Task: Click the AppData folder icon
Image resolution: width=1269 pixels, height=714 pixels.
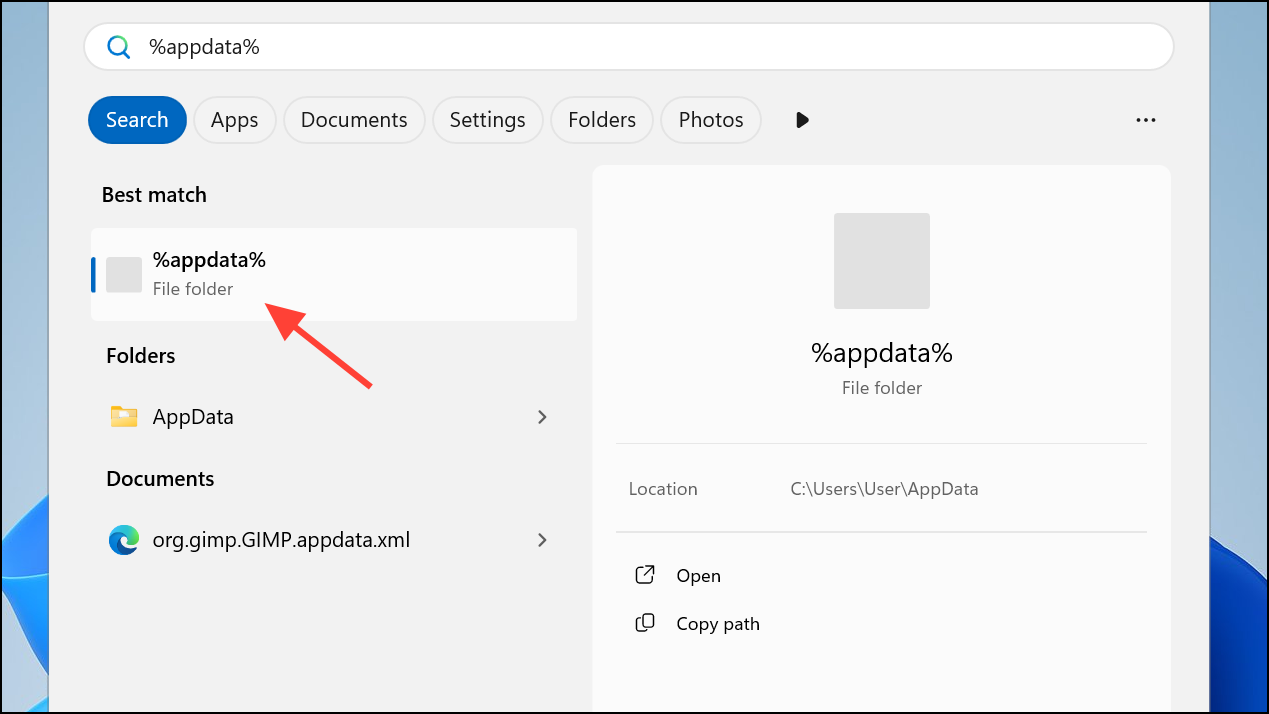Action: tap(124, 417)
